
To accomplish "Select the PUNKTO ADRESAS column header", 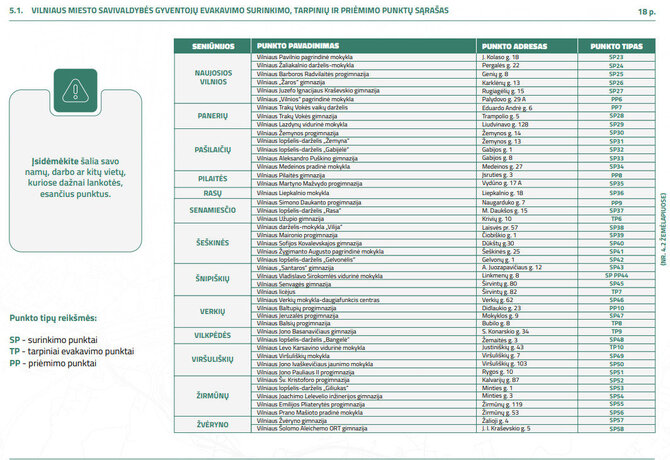I will (527, 46).
